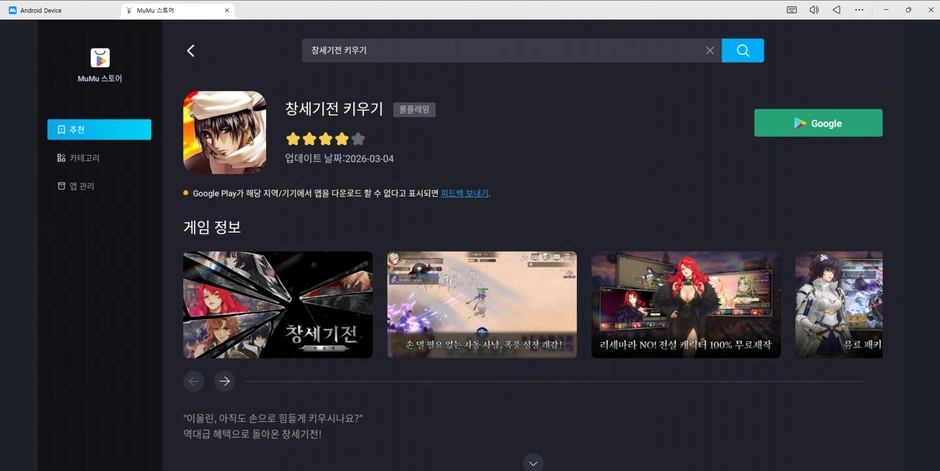Click the volume speaker icon
The image size is (940, 471).
pos(814,10)
